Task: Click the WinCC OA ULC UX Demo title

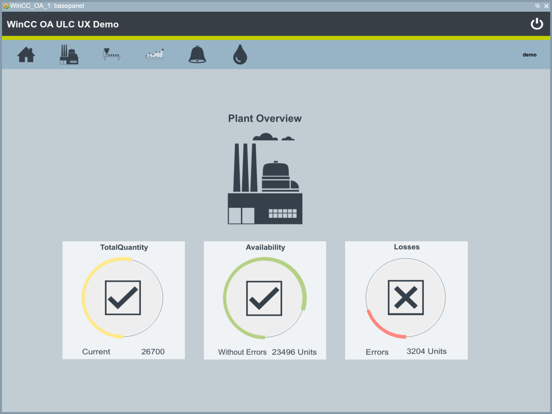Action: click(63, 24)
